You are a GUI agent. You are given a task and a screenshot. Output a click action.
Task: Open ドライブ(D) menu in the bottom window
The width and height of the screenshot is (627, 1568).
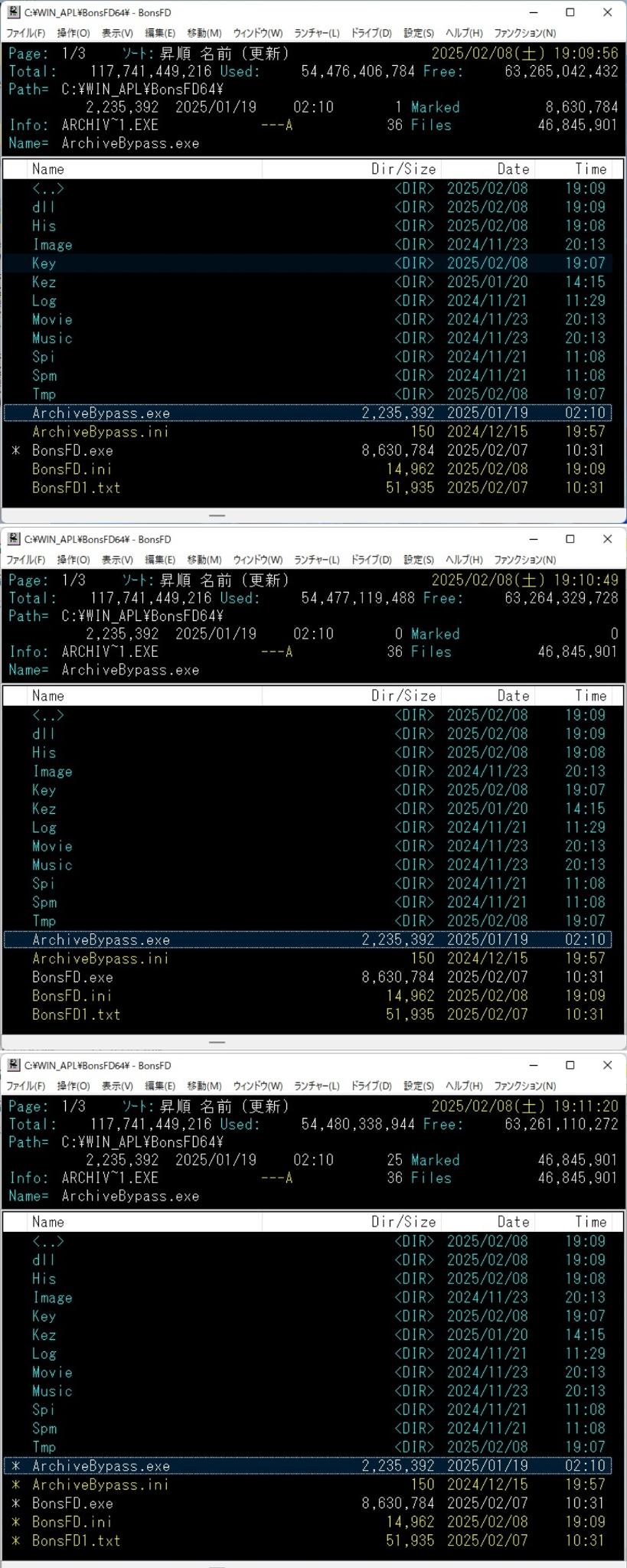click(371, 1086)
